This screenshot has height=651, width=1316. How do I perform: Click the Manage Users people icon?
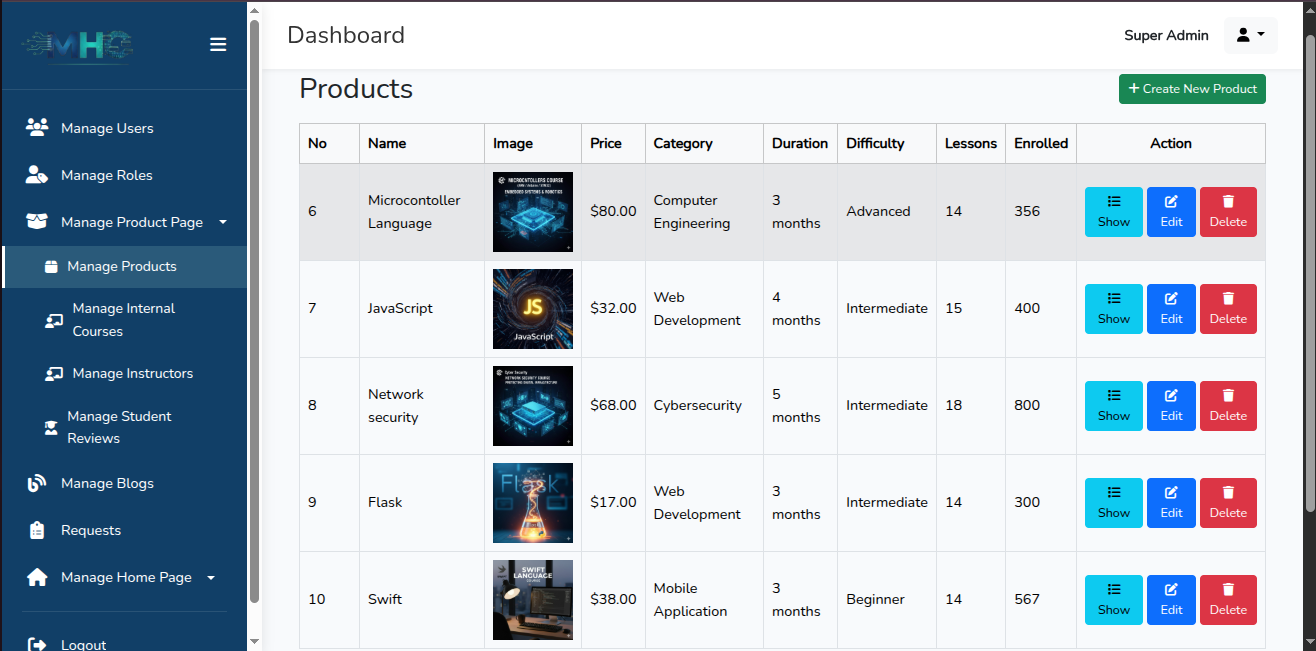[x=37, y=127]
